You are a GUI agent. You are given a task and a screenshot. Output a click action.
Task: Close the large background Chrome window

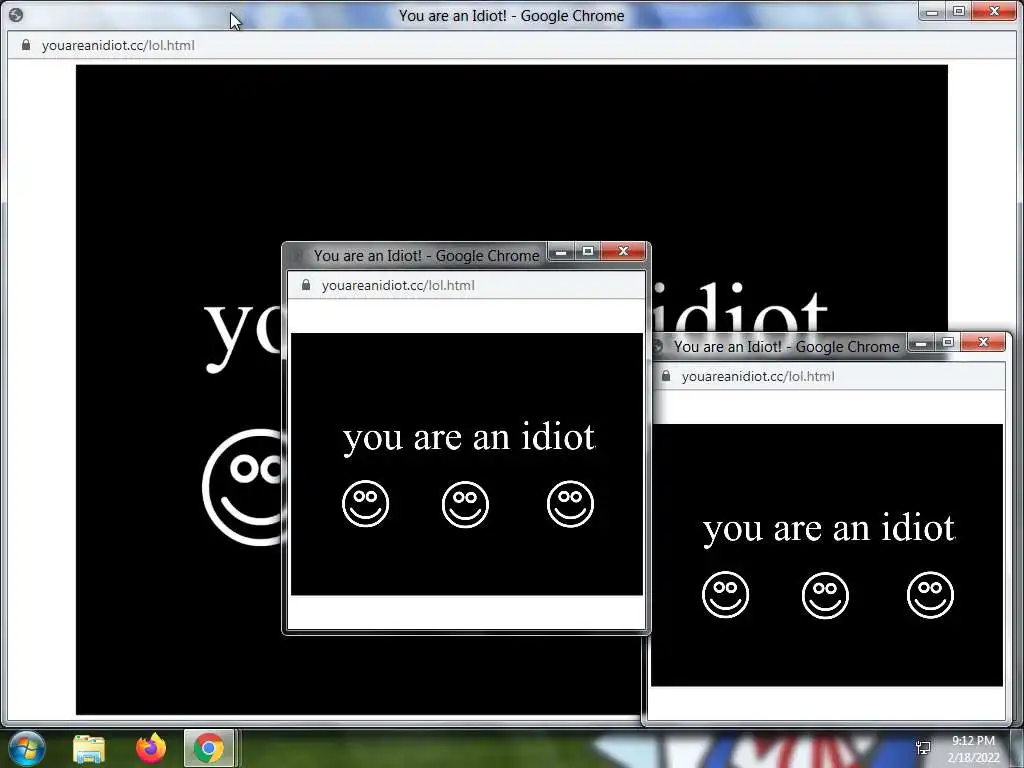pos(994,11)
